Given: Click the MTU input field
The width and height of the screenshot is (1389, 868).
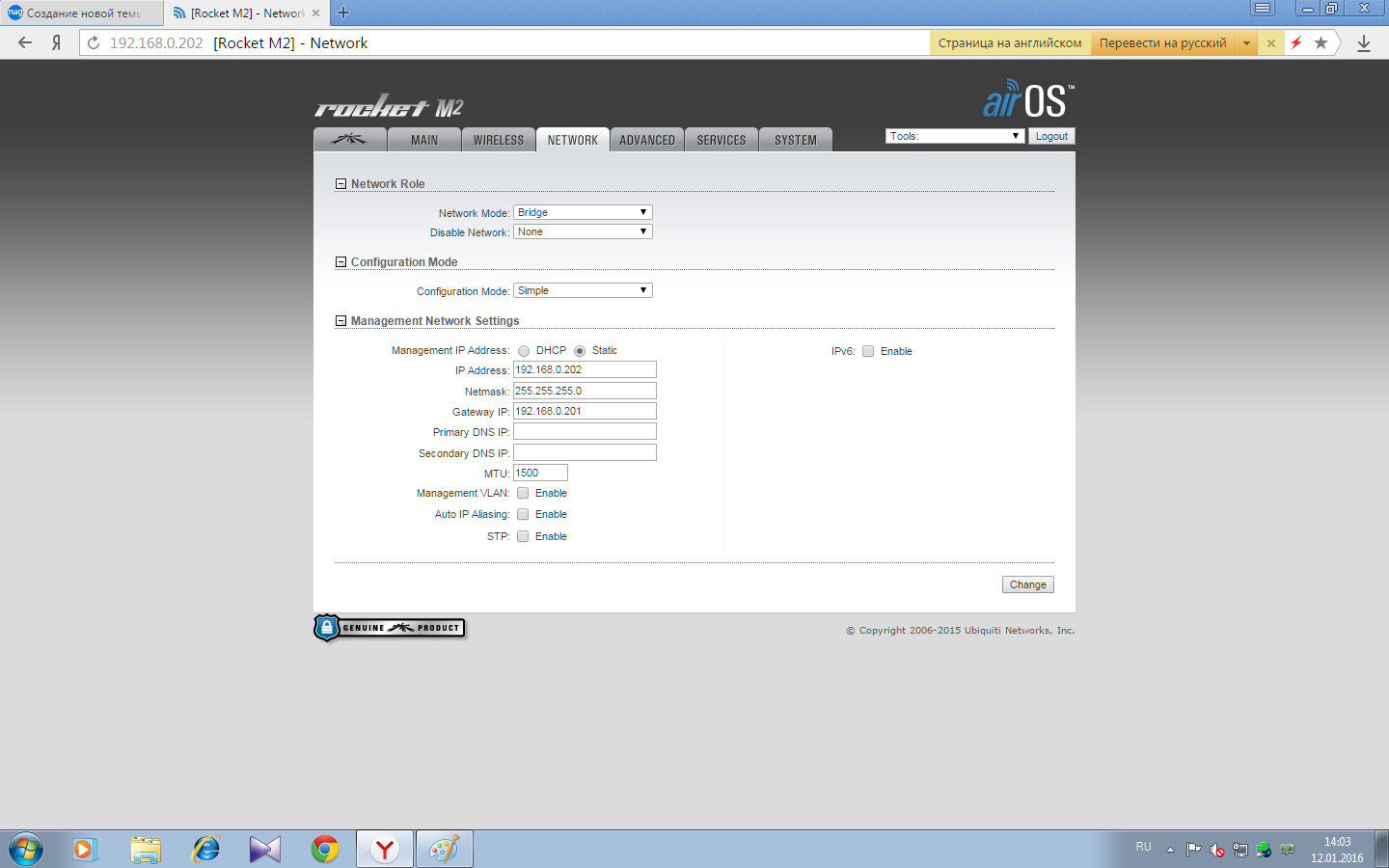Looking at the screenshot, I should [540, 473].
